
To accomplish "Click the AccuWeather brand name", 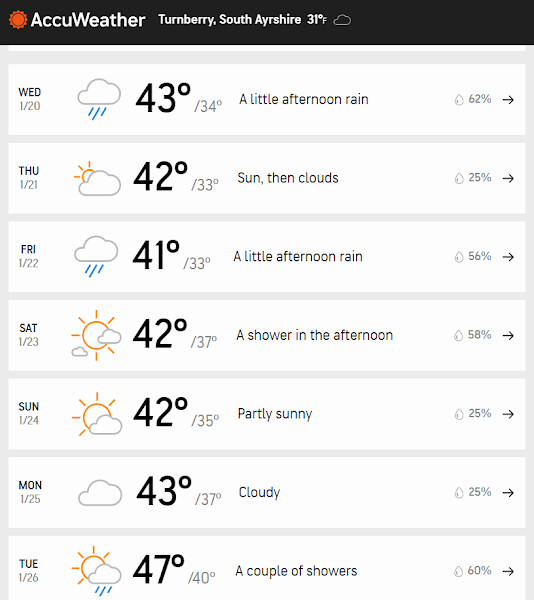I will tap(88, 20).
